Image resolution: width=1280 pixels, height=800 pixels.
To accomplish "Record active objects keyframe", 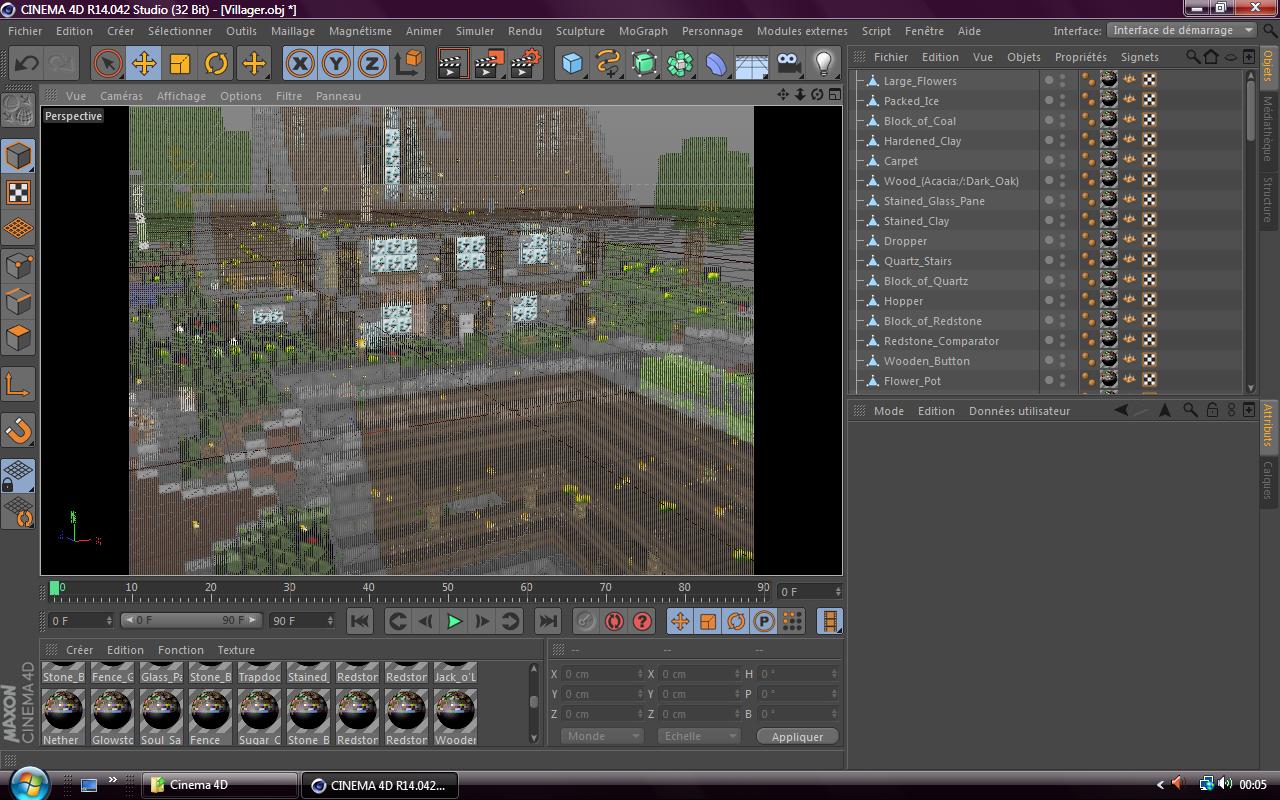I will [585, 621].
